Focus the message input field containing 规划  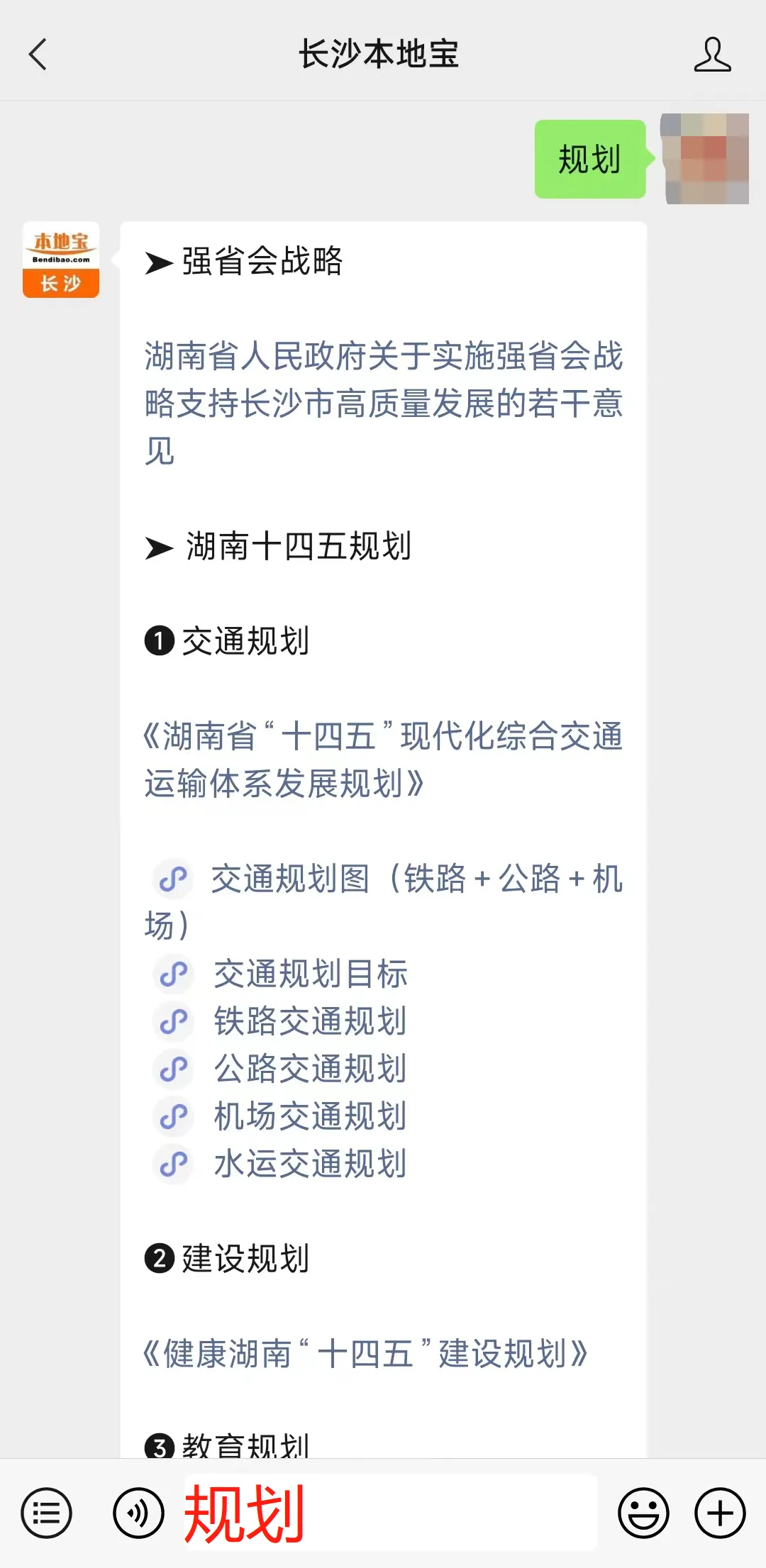(x=391, y=1513)
